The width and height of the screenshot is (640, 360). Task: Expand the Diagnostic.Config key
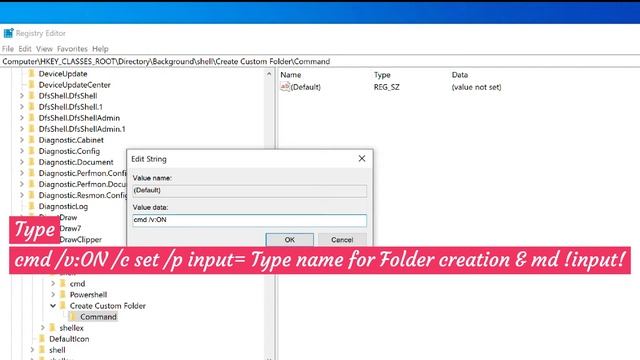point(22,151)
